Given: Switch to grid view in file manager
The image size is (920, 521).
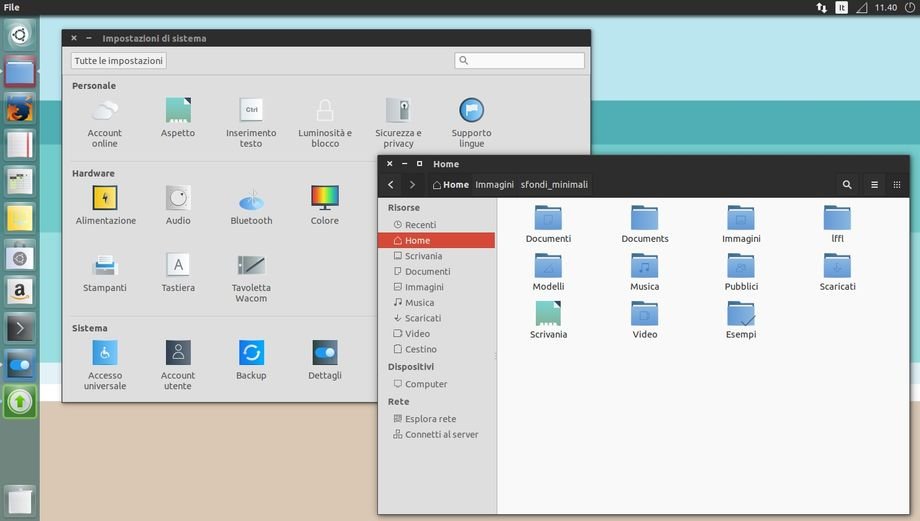Looking at the screenshot, I should tap(897, 185).
